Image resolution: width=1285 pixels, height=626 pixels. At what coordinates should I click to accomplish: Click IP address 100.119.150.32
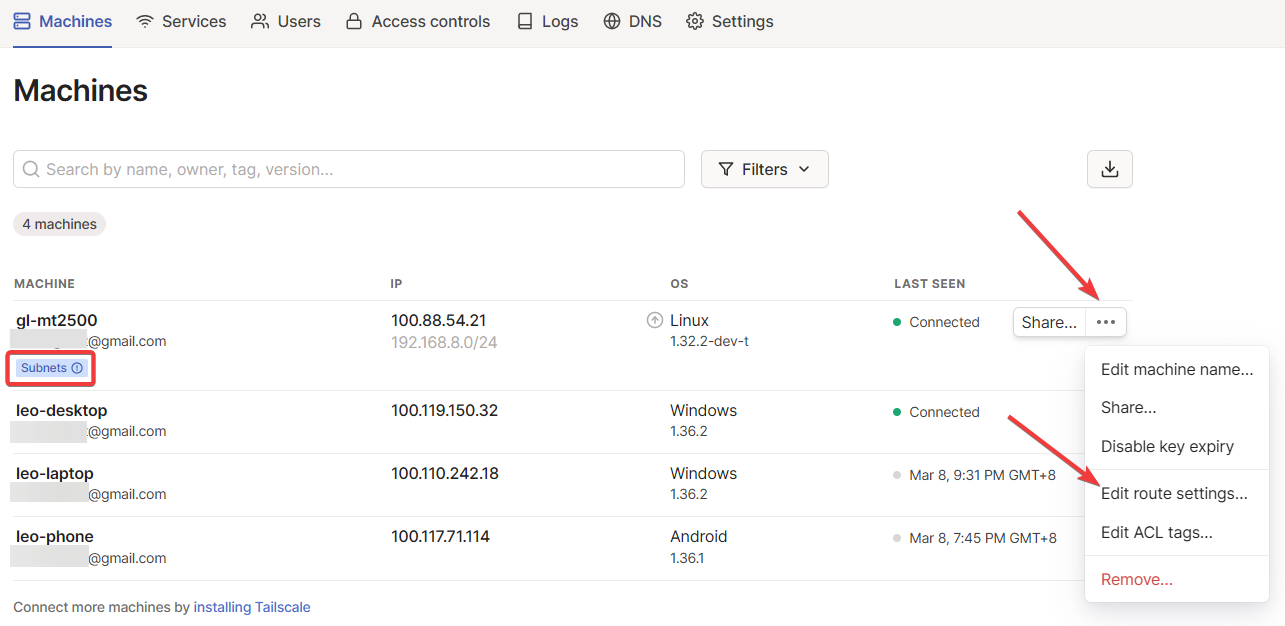[445, 410]
